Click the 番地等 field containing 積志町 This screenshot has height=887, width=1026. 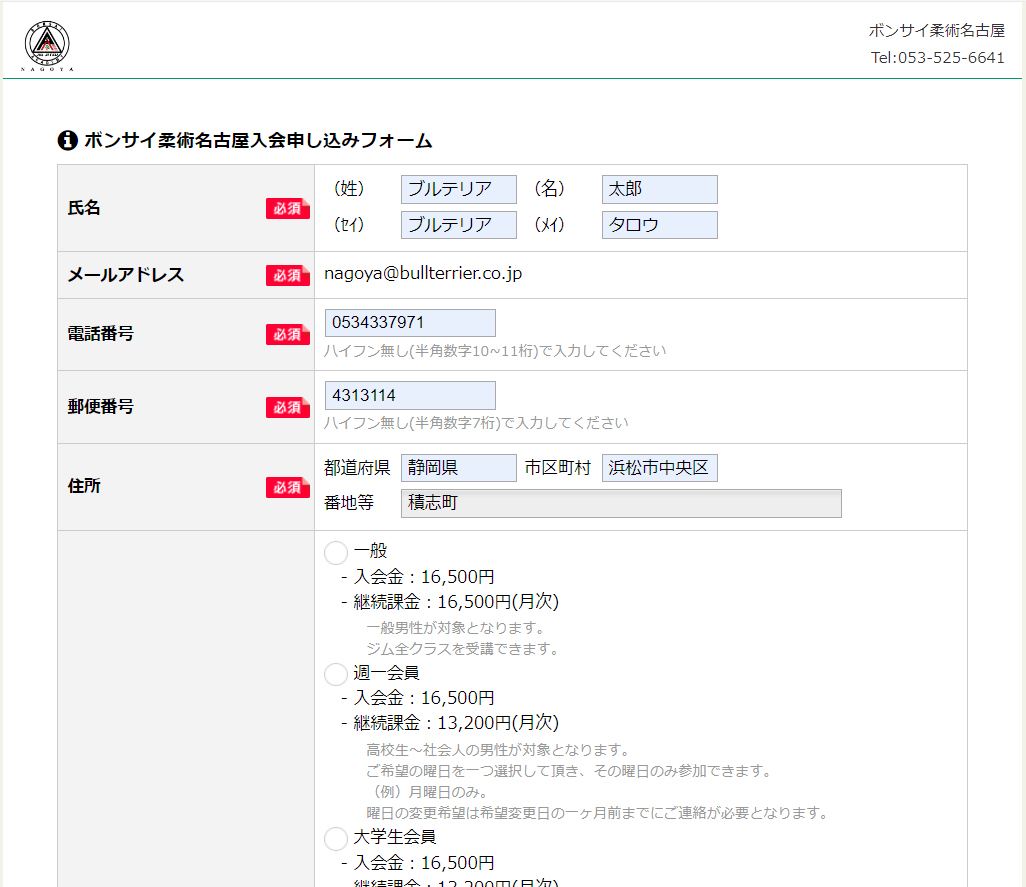tap(621, 503)
